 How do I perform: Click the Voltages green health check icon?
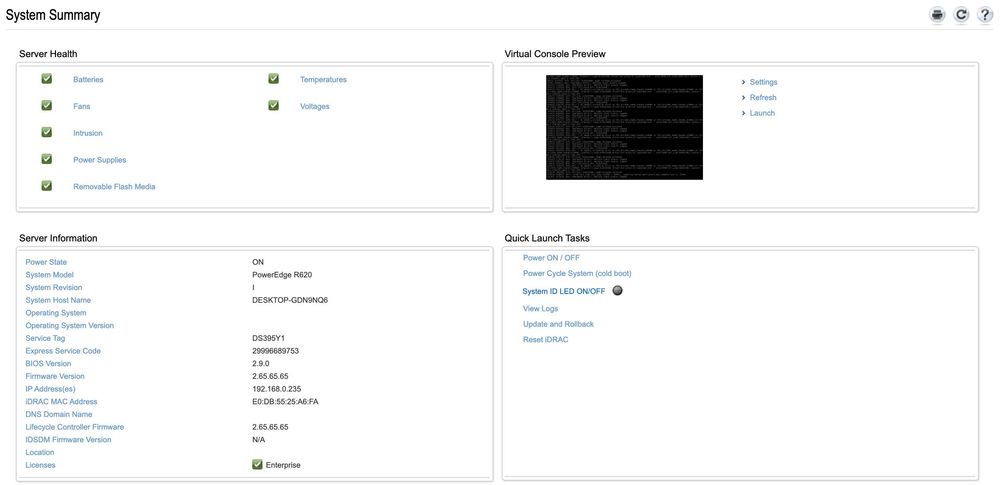pyautogui.click(x=274, y=105)
